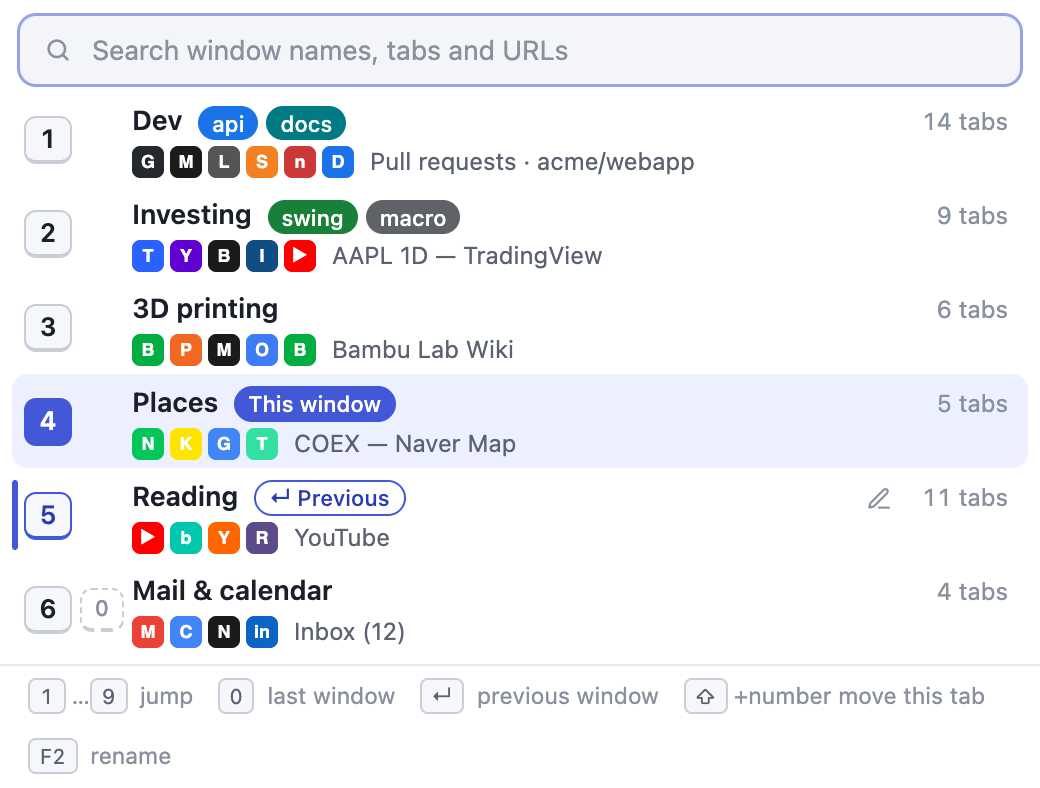1040x788 pixels.
Task: Click Bambu Lab Wiki tab title
Action: [422, 350]
